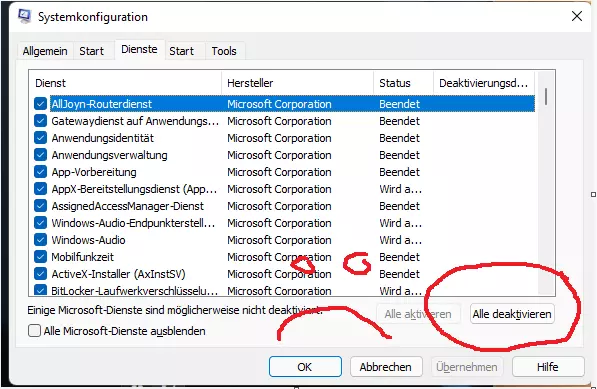
Task: Click the Abbrechen button
Action: tap(386, 367)
